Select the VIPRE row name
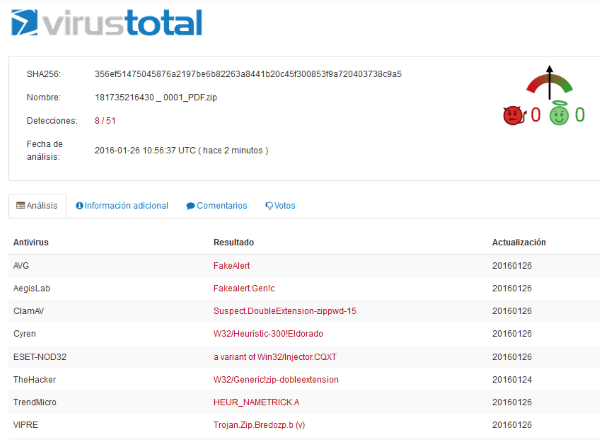Screen dimensions: 600x440 [26, 425]
